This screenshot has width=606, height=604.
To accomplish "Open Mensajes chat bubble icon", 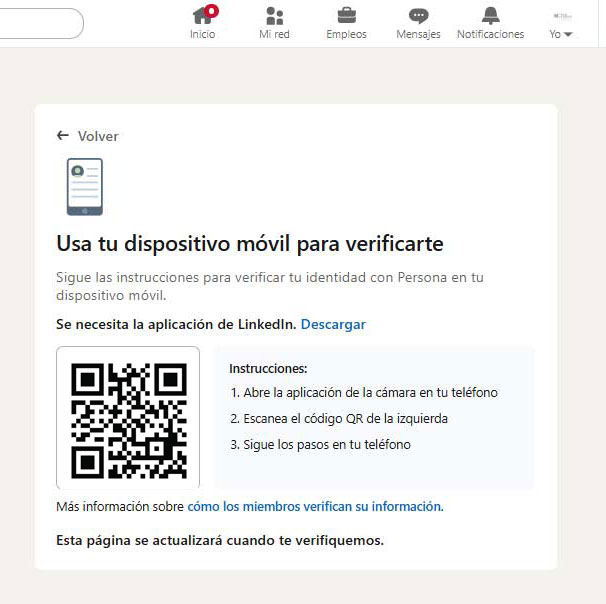I will pos(419,16).
